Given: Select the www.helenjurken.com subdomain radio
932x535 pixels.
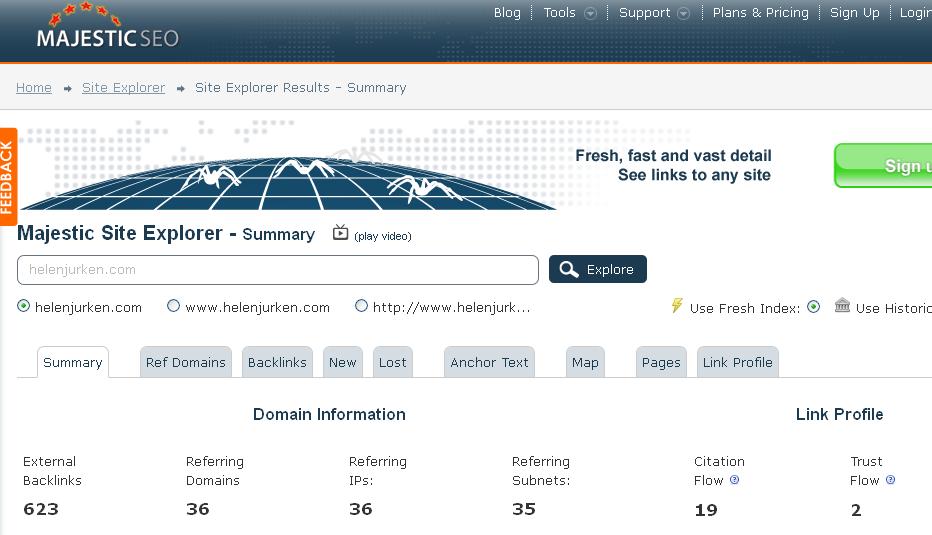Looking at the screenshot, I should coord(173,306).
